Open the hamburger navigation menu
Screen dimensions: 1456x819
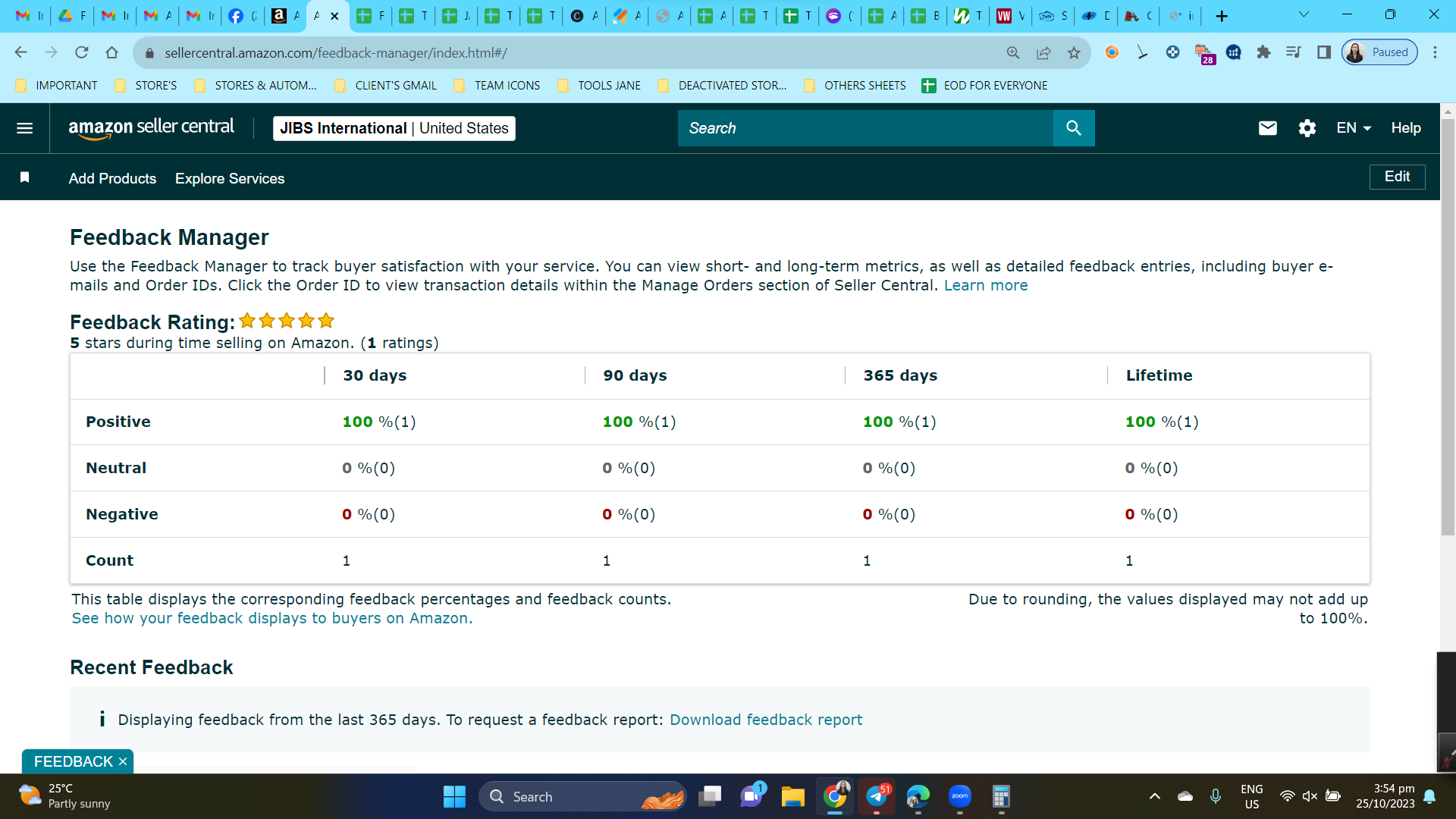[x=24, y=128]
